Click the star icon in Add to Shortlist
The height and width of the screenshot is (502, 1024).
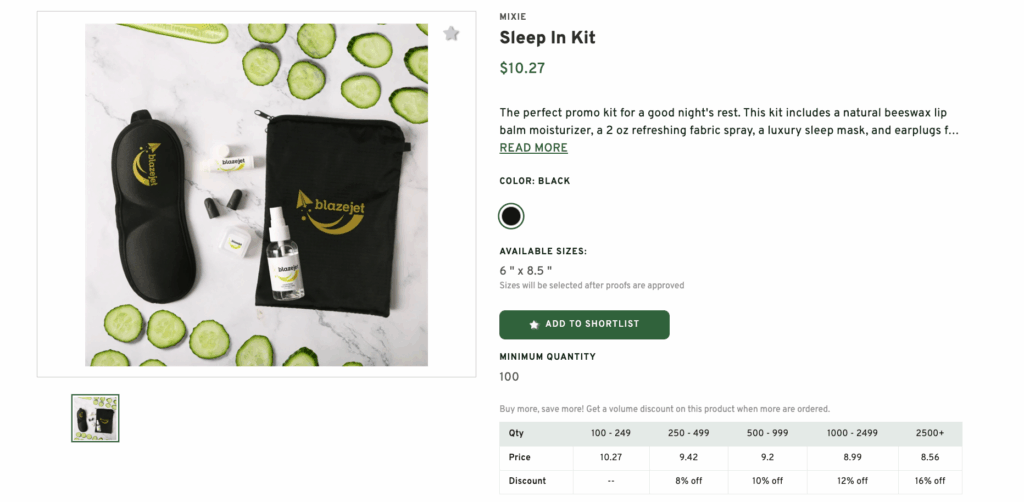tap(534, 325)
